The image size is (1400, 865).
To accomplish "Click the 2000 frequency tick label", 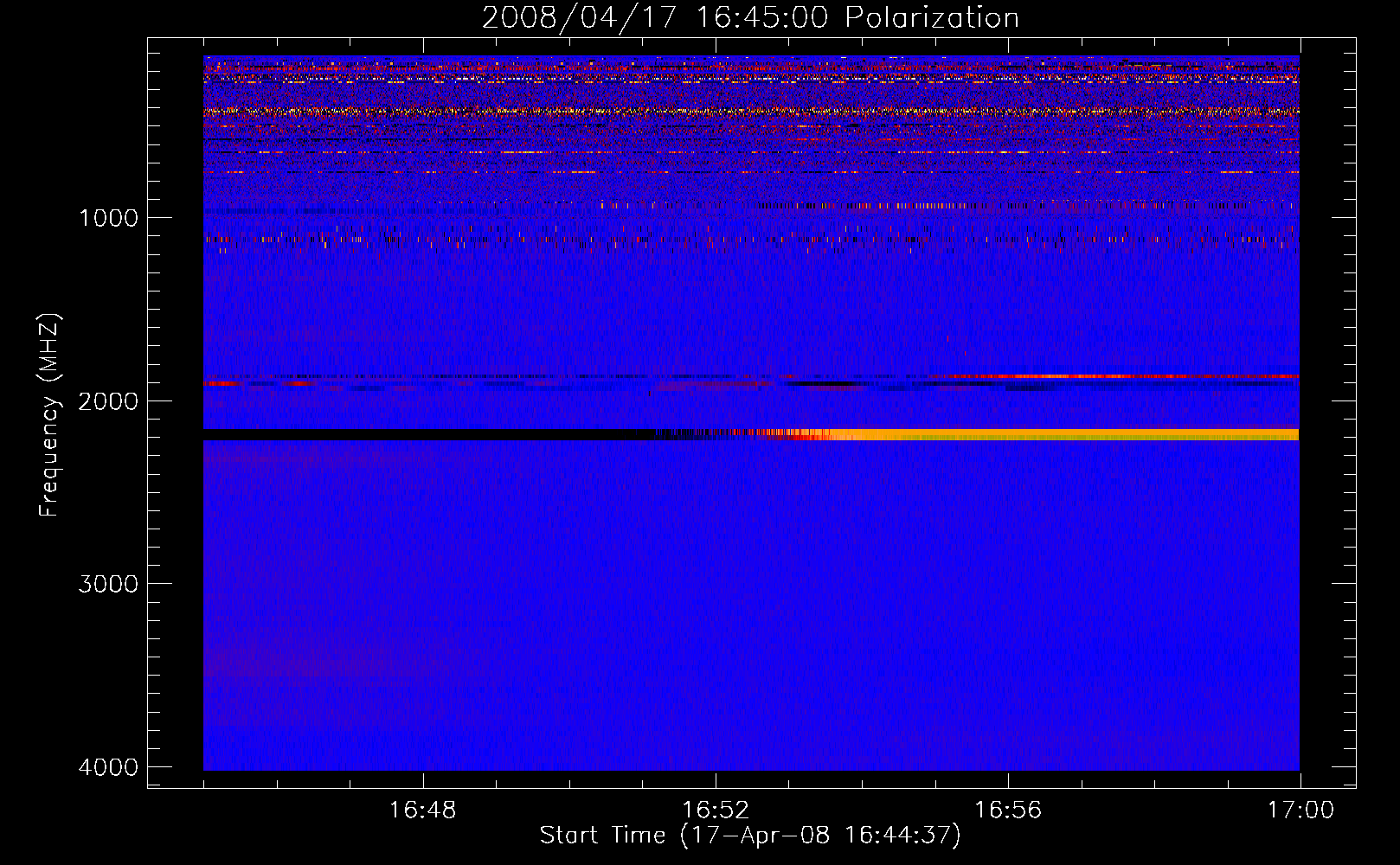I will click(108, 400).
